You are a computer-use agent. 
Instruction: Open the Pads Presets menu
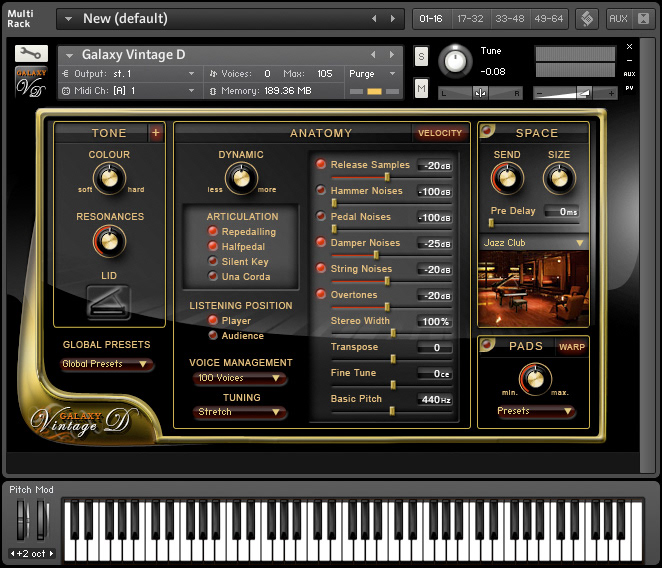(535, 411)
